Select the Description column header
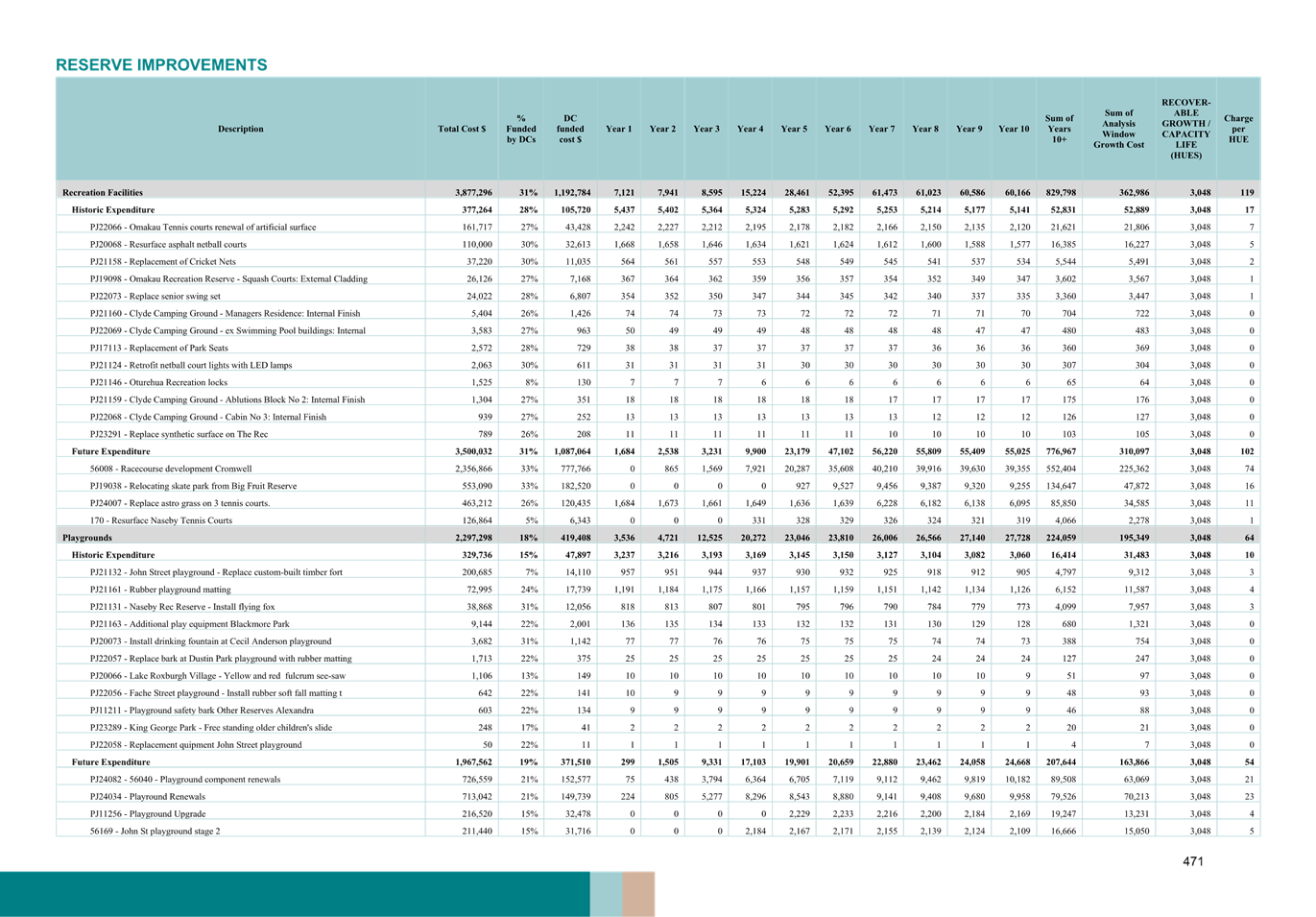The image size is (1316, 917). click(240, 129)
